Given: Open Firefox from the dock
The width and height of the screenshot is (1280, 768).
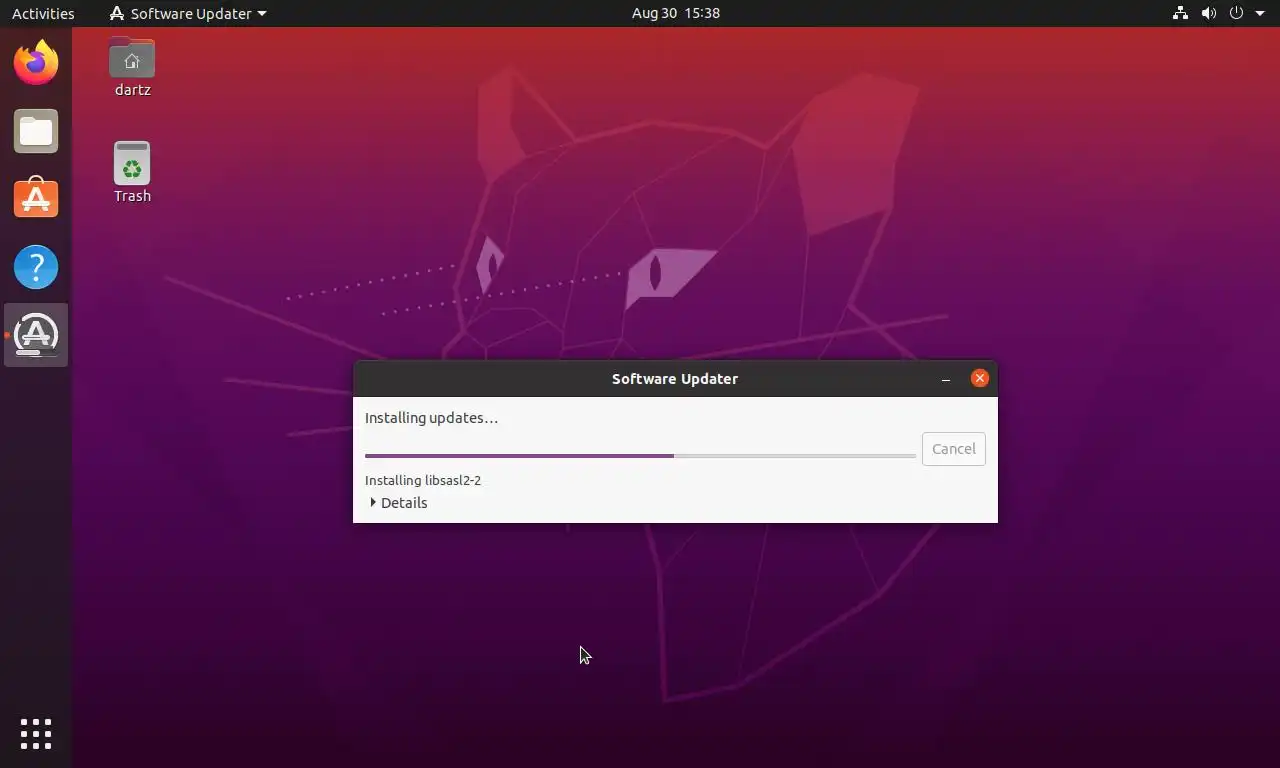Looking at the screenshot, I should pos(36,63).
